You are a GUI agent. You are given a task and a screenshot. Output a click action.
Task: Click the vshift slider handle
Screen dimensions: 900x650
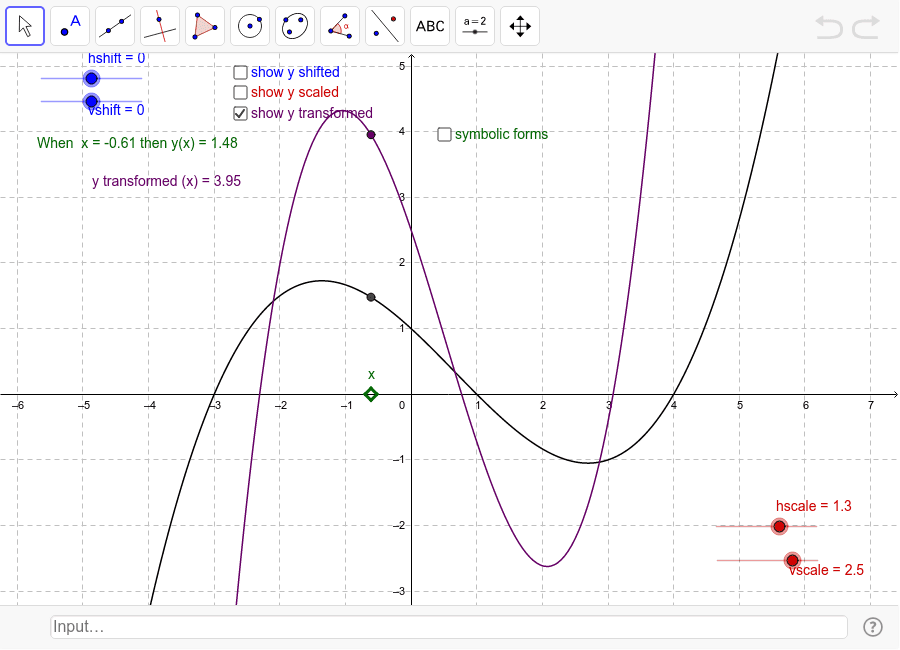[91, 101]
